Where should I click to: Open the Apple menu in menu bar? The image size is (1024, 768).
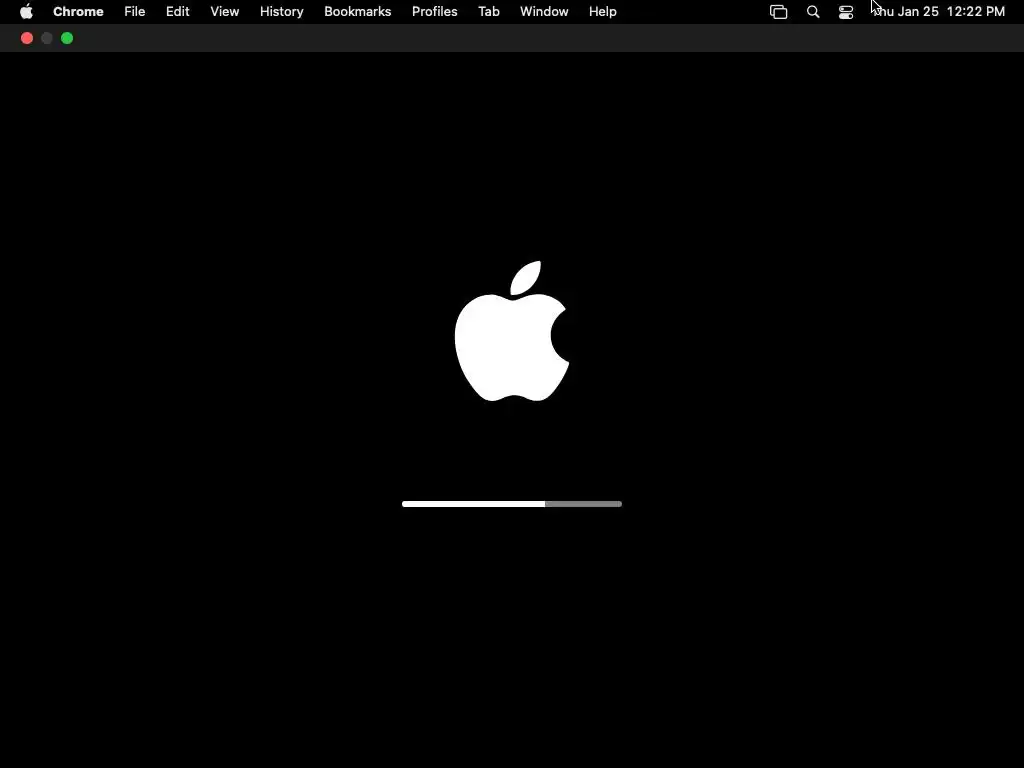[x=26, y=12]
